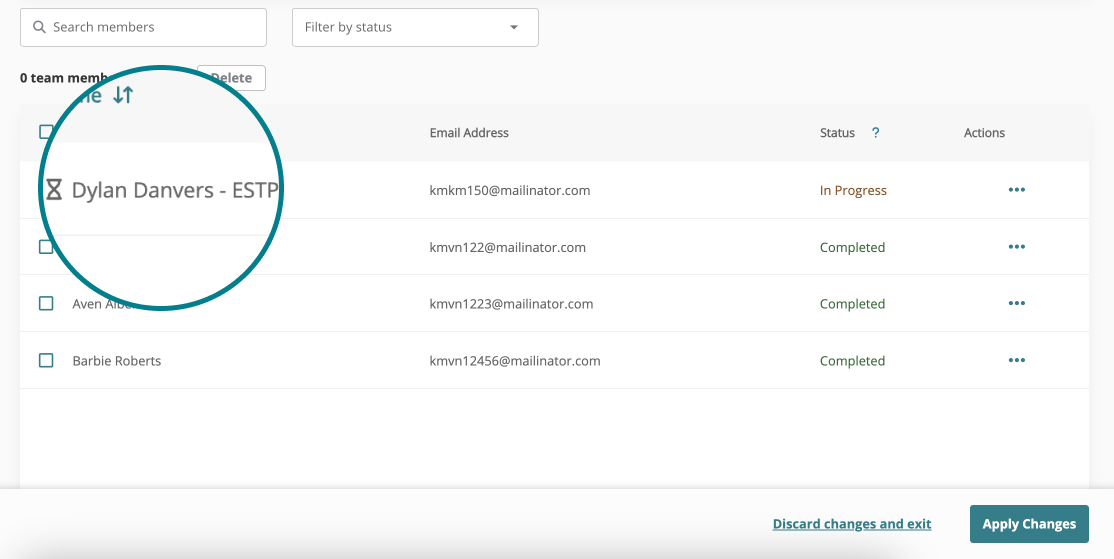1114x559 pixels.
Task: Click the Email Address column header
Action: pyautogui.click(x=469, y=133)
